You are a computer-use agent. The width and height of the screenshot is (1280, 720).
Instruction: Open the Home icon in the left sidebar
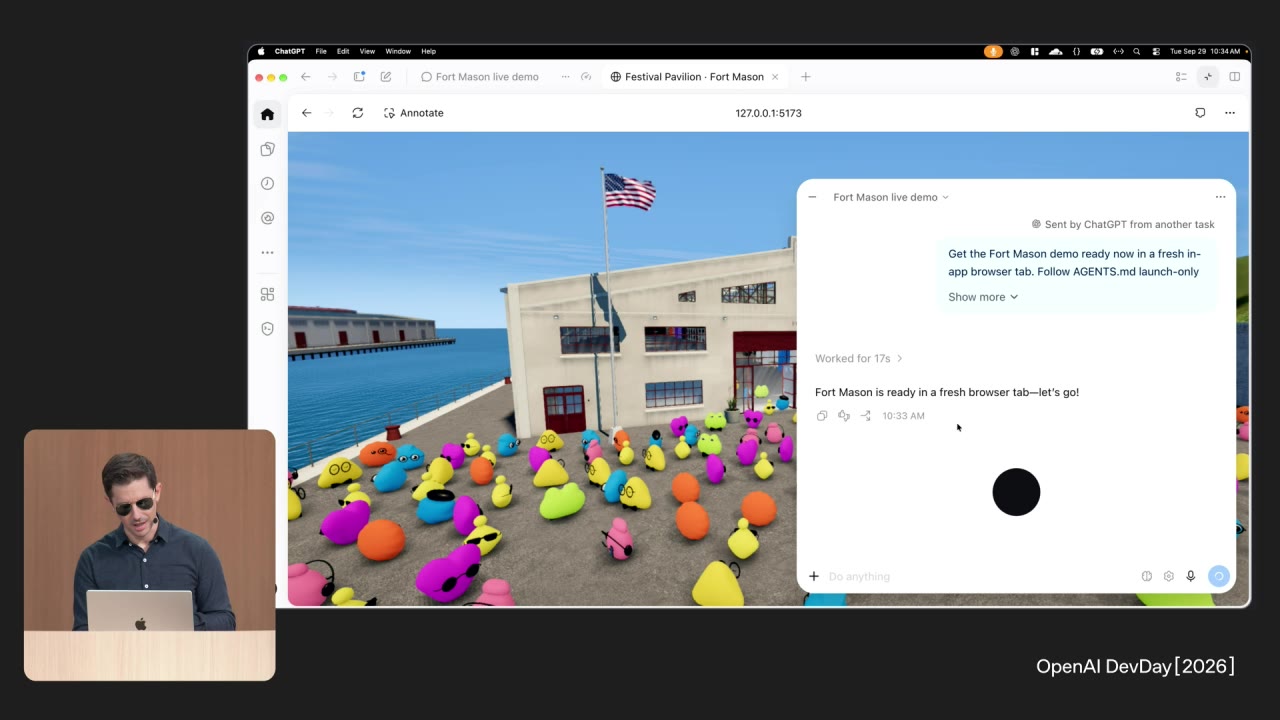coord(267,114)
